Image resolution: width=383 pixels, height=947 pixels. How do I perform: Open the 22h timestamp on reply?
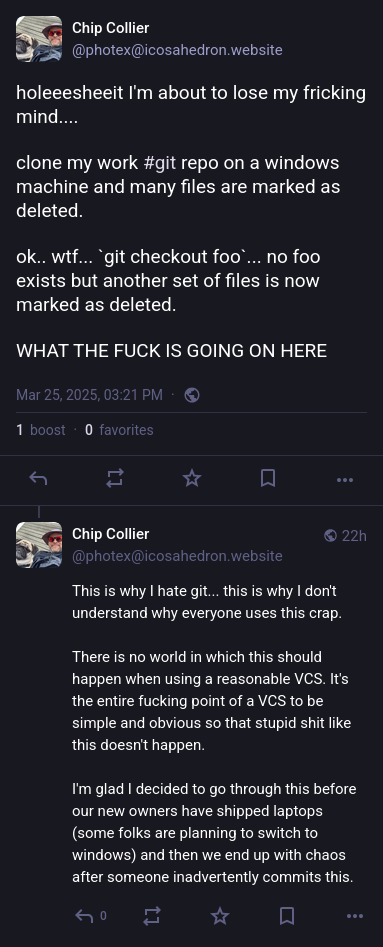pyautogui.click(x=354, y=536)
